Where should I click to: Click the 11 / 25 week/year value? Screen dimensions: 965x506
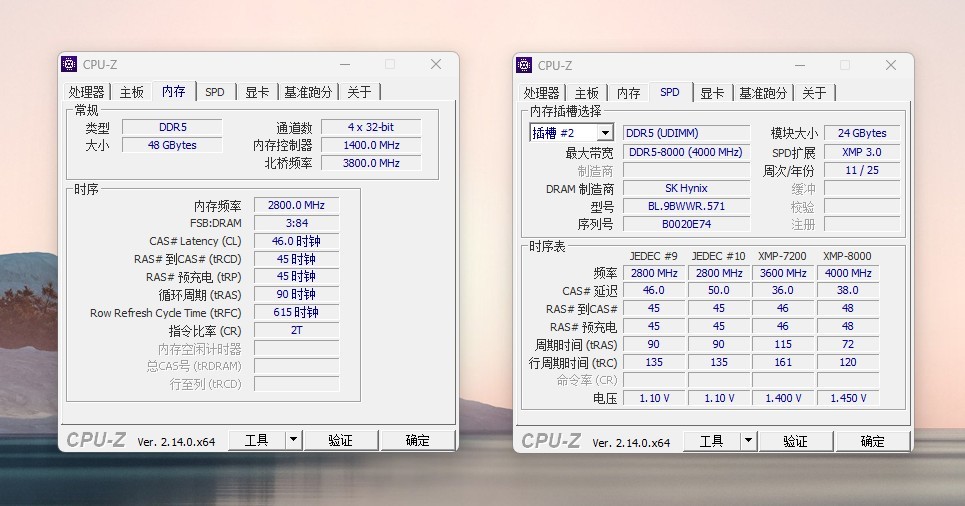(x=862, y=171)
